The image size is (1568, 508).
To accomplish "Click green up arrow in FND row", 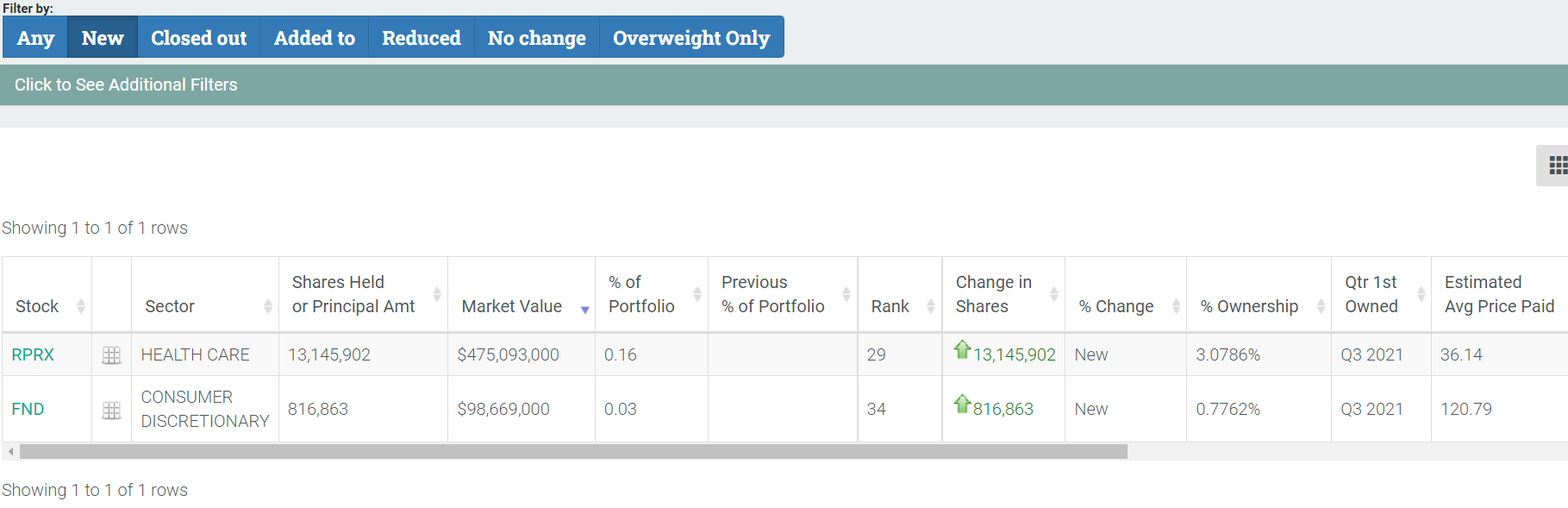I will pos(962,404).
